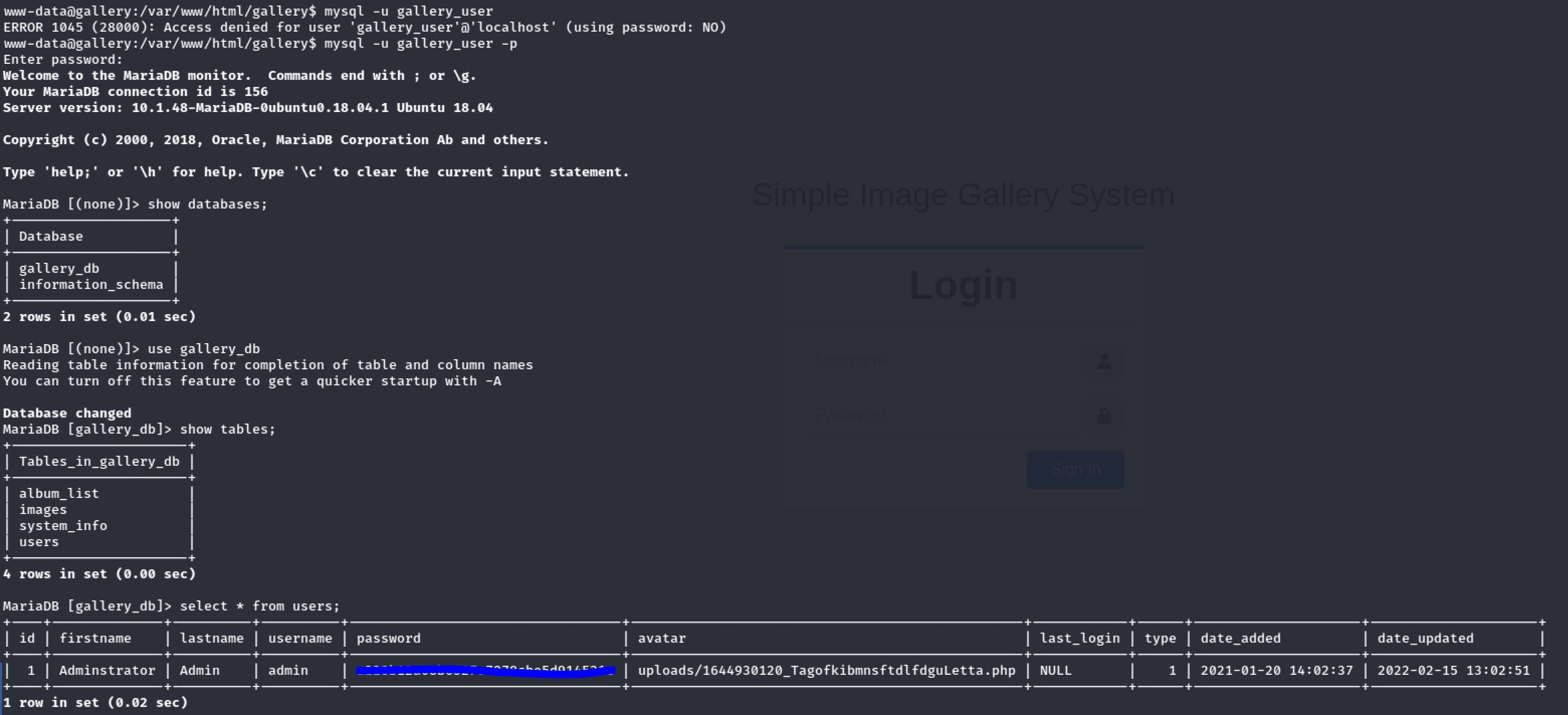Click the ERROR 1045 access denied line
This screenshot has height=715, width=1568.
364,27
